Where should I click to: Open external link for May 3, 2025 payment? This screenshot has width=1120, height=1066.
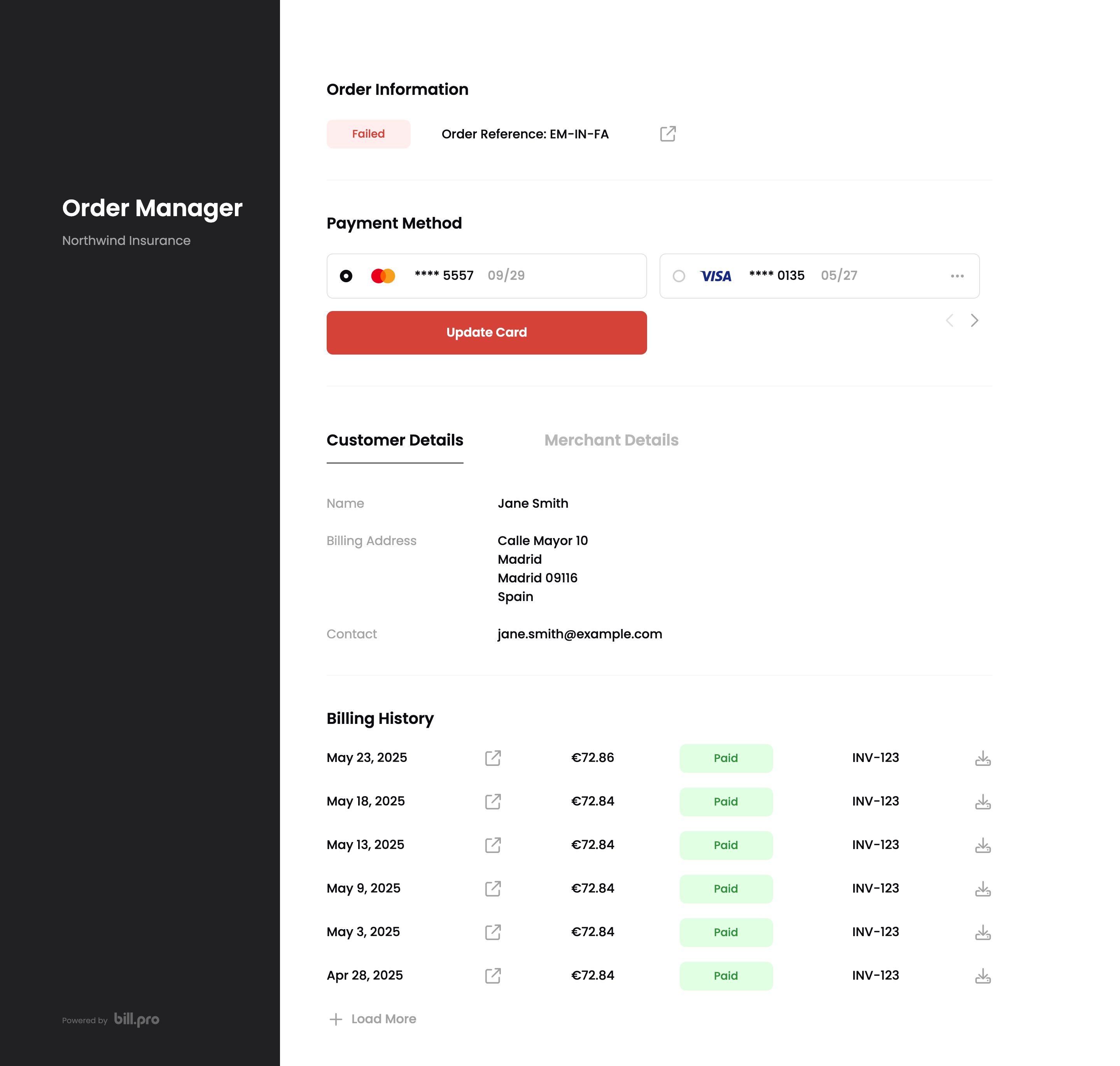pyautogui.click(x=493, y=933)
